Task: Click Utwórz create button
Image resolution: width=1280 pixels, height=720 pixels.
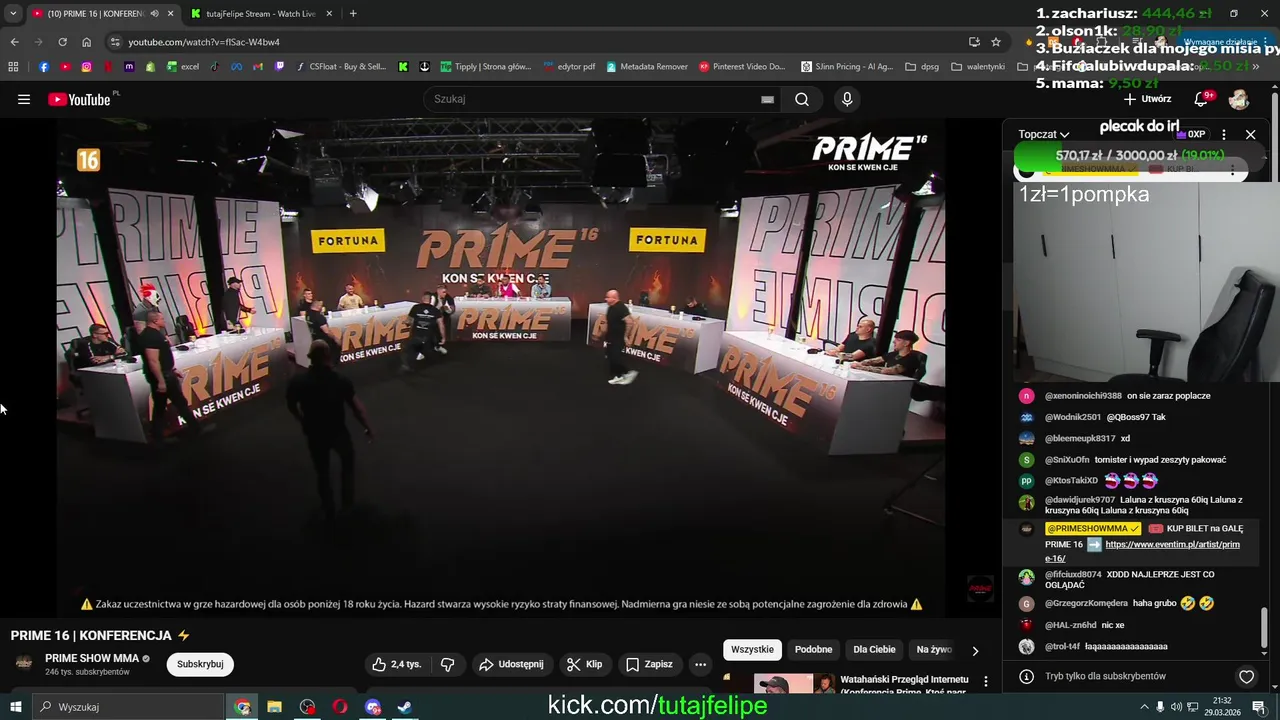Action: tap(1147, 99)
